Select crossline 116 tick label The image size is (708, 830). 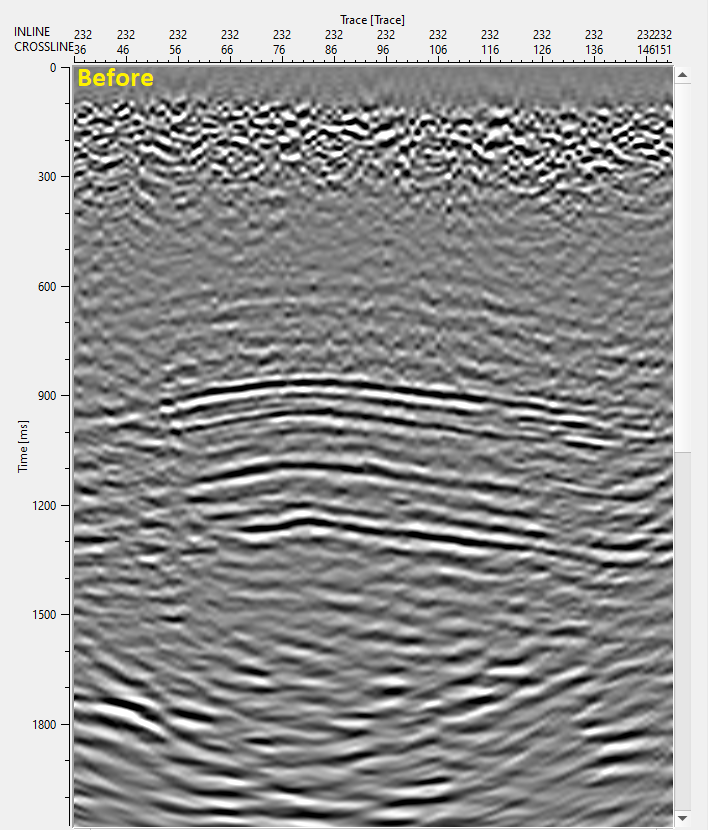[490, 50]
